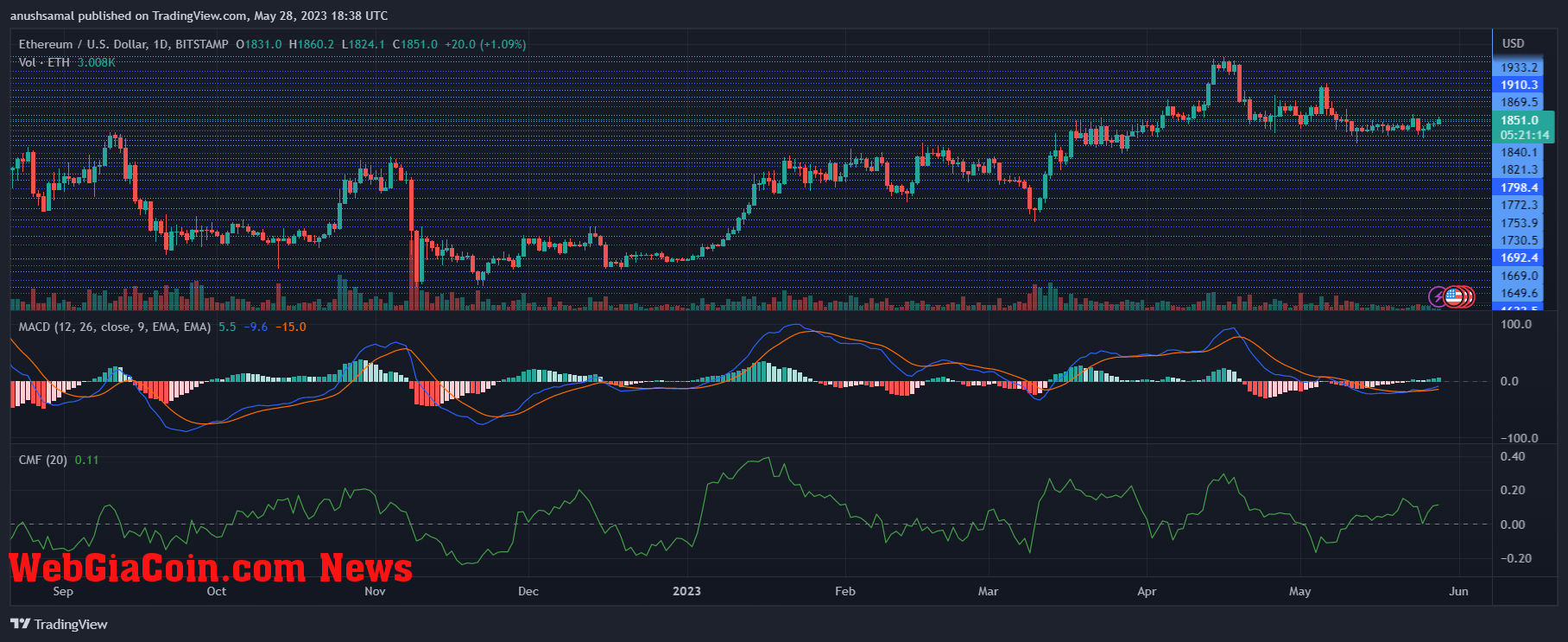1568x642 pixels.
Task: Select the MACD (12, 26, close, 9, EMA, EMA) label
Action: click(115, 327)
